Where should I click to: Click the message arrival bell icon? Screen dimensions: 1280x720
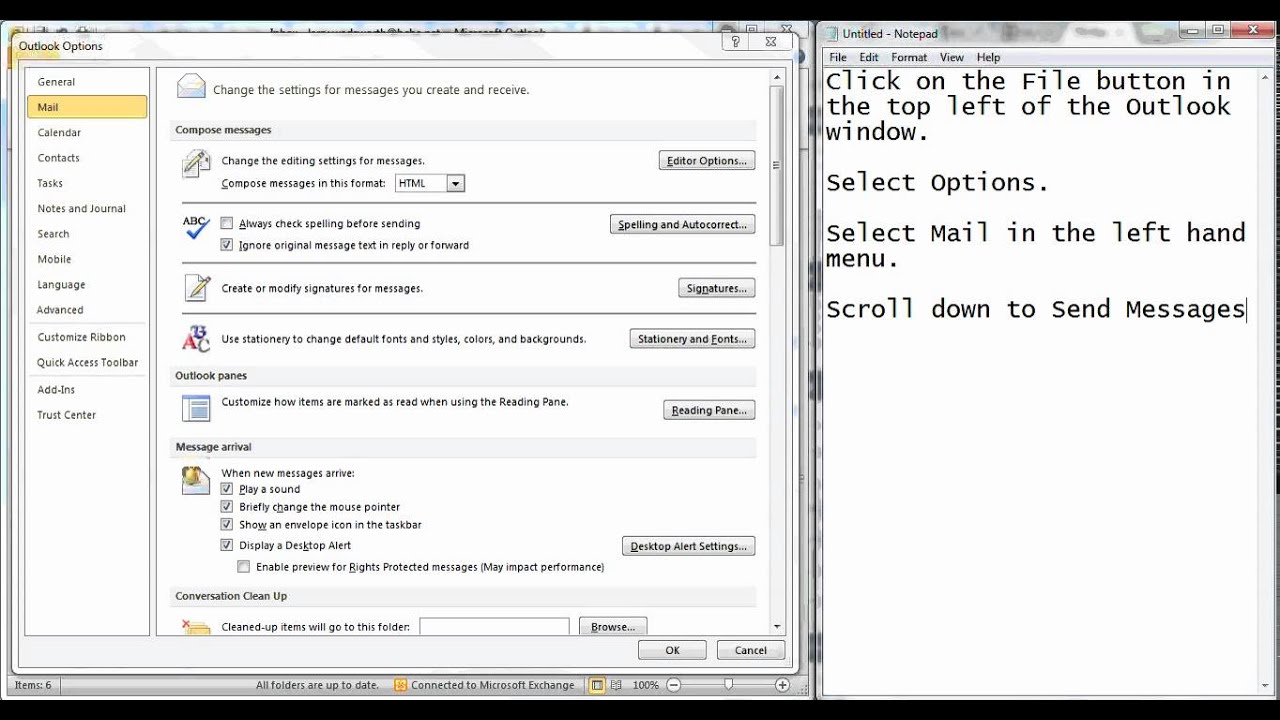[x=196, y=480]
